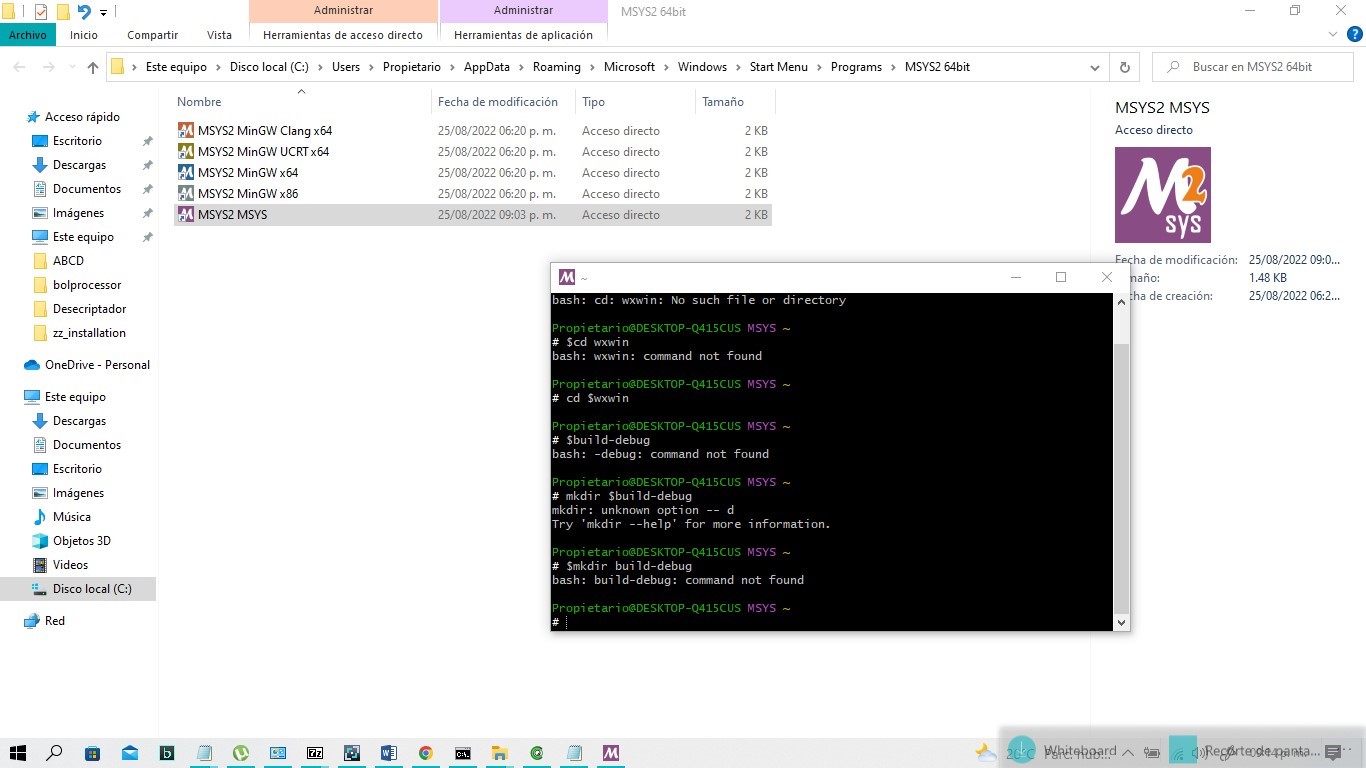Open the Archivo menu
The width and height of the screenshot is (1366, 768).
pyautogui.click(x=28, y=35)
